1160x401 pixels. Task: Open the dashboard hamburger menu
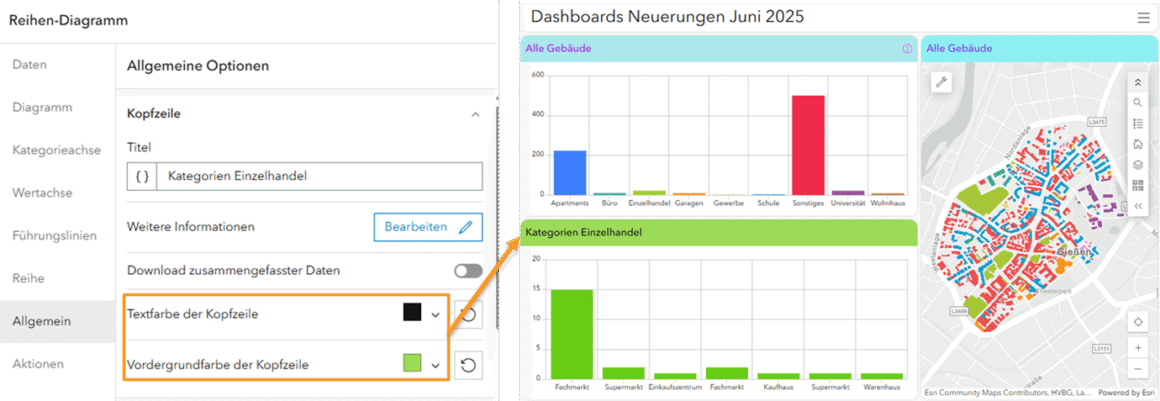tap(1144, 18)
